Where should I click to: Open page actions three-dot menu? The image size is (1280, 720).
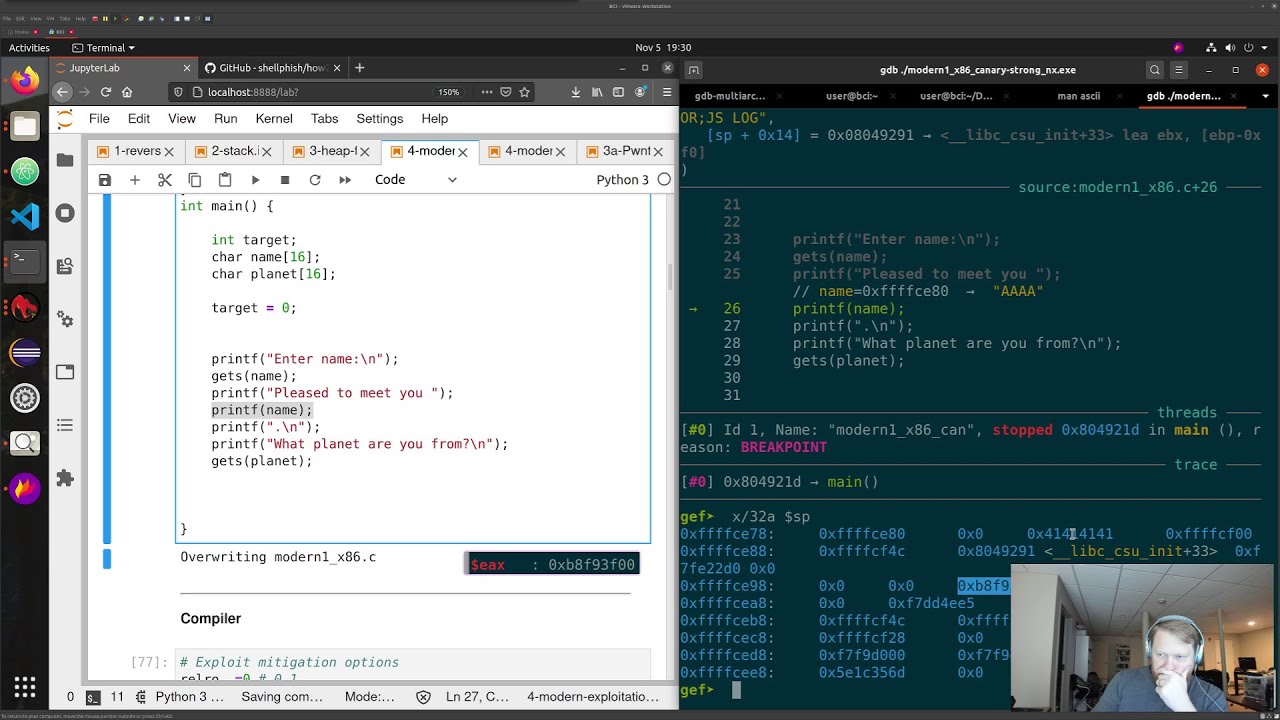tap(487, 92)
